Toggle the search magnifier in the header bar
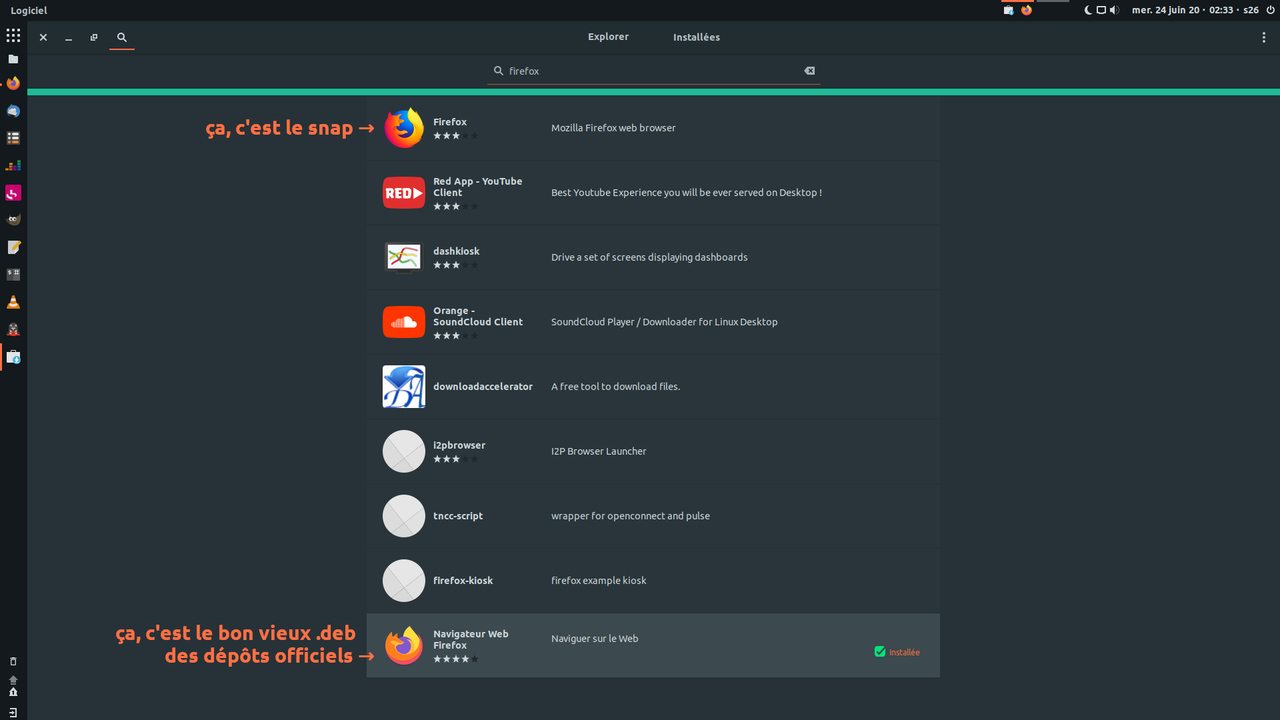Viewport: 1280px width, 720px height. tap(122, 37)
